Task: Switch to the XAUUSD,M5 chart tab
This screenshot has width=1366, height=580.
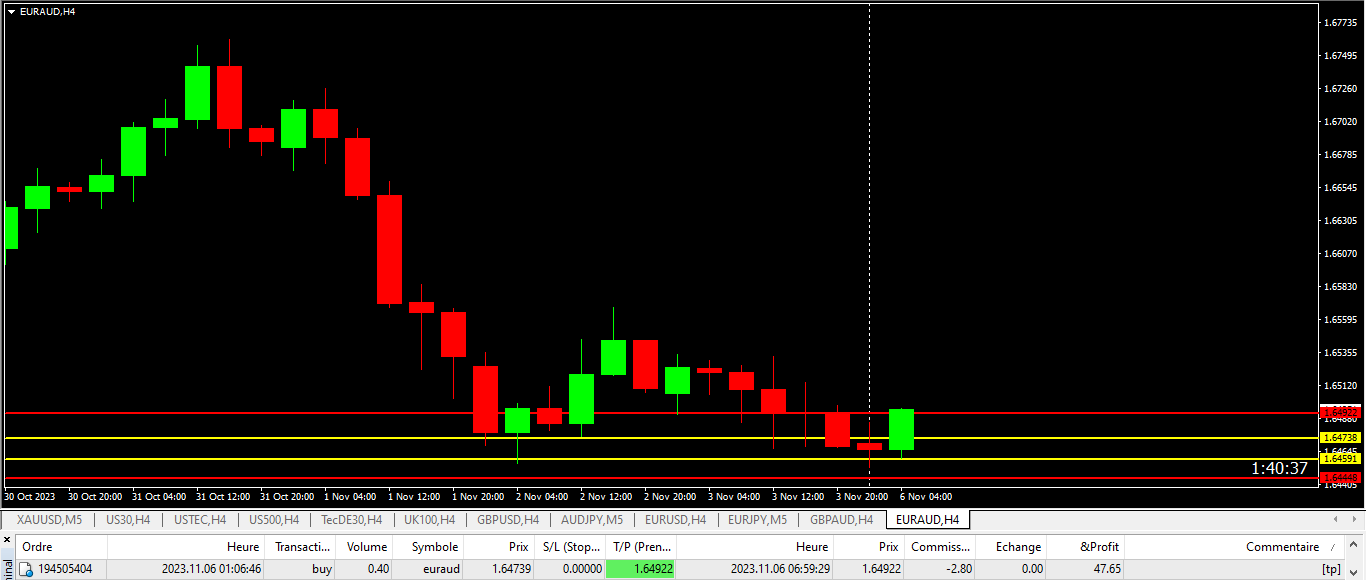Action: click(49, 520)
